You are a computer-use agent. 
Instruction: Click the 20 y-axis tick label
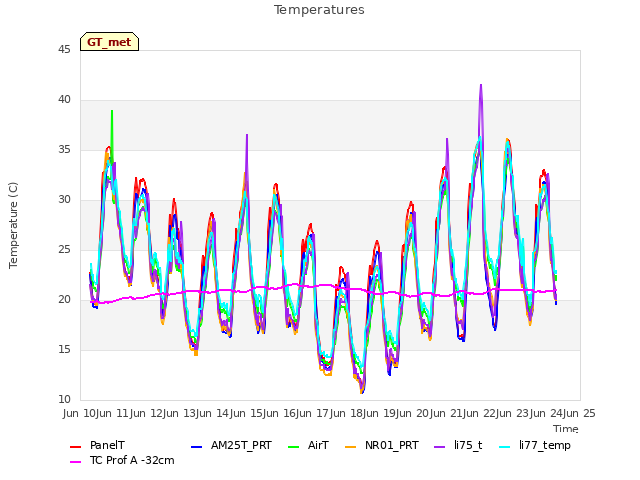coord(64,300)
